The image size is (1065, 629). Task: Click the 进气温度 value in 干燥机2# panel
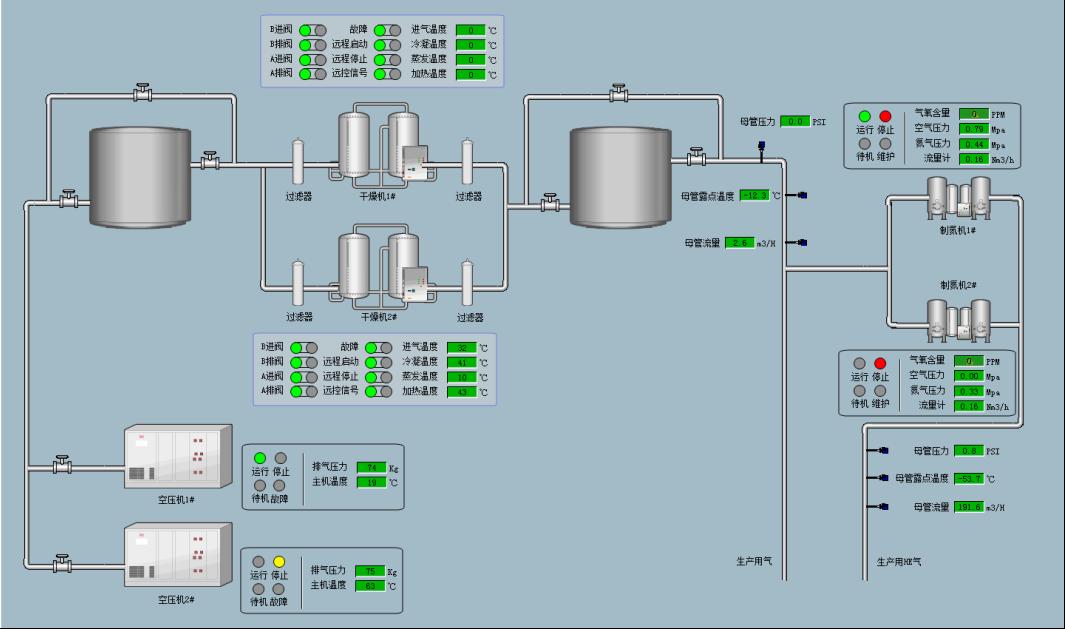point(460,348)
